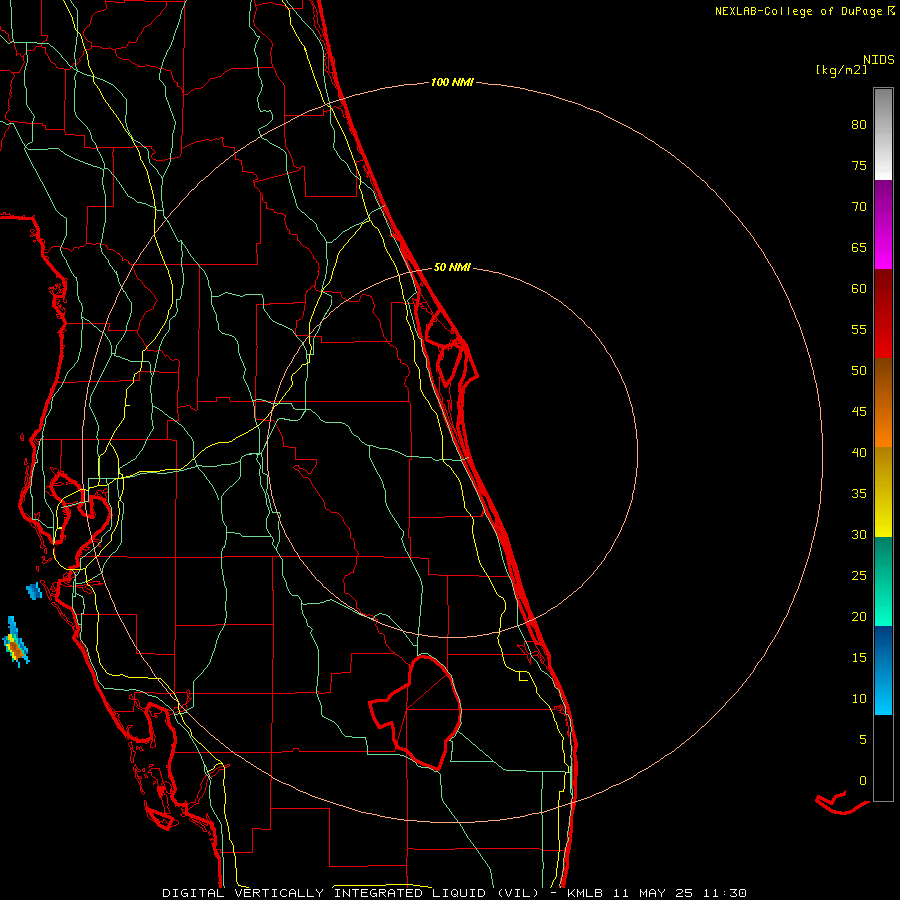Click the 70 value on the VIL scale

(x=859, y=207)
